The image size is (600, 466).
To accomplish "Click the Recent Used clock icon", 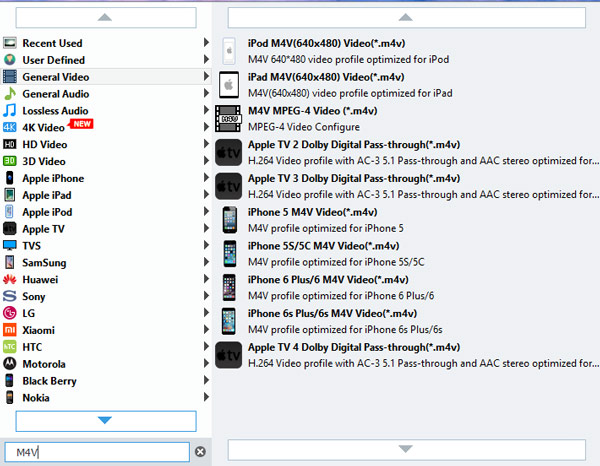I will (x=10, y=43).
